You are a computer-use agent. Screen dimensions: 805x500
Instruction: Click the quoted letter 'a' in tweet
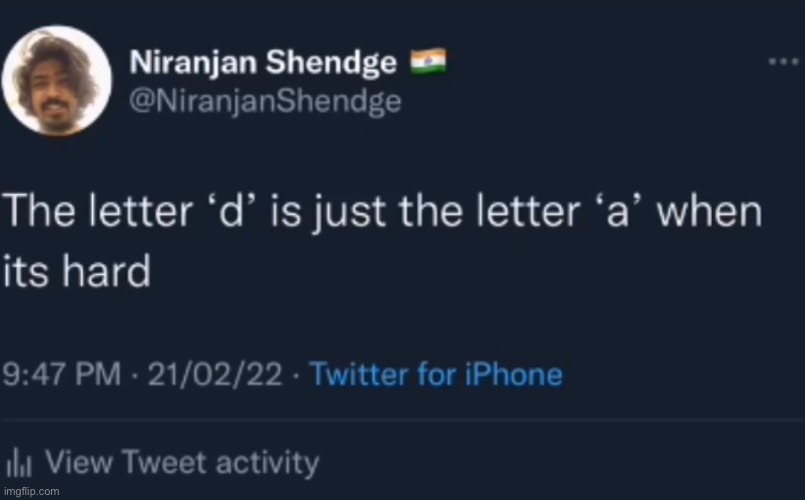coord(618,211)
